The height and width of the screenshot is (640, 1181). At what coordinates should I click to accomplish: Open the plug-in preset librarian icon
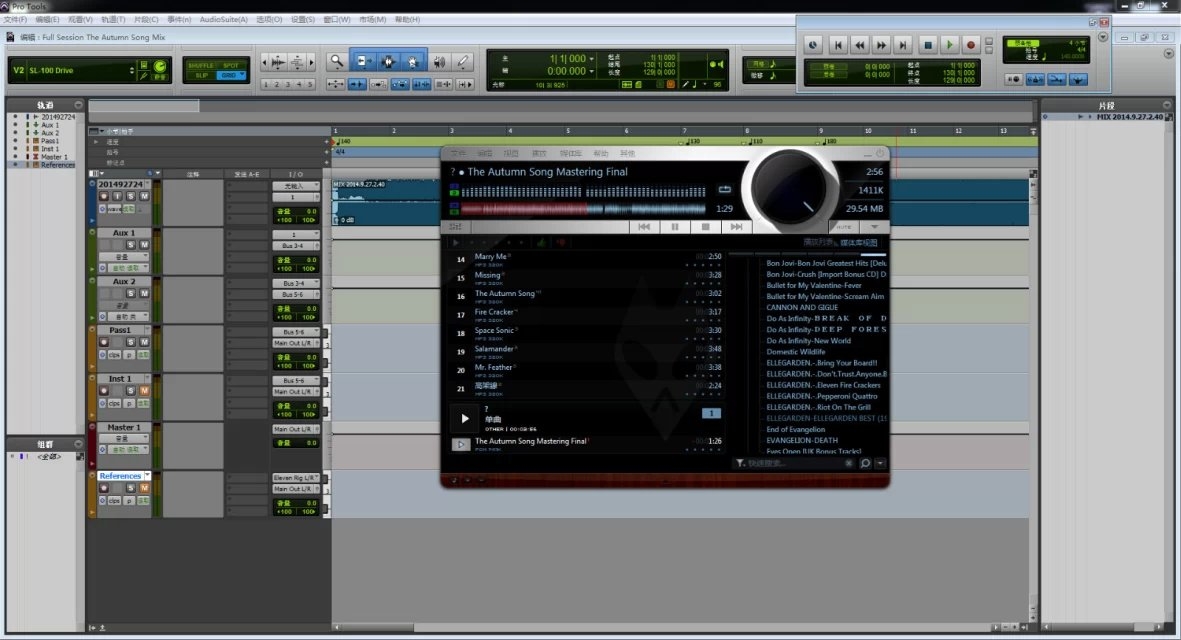click(144, 66)
